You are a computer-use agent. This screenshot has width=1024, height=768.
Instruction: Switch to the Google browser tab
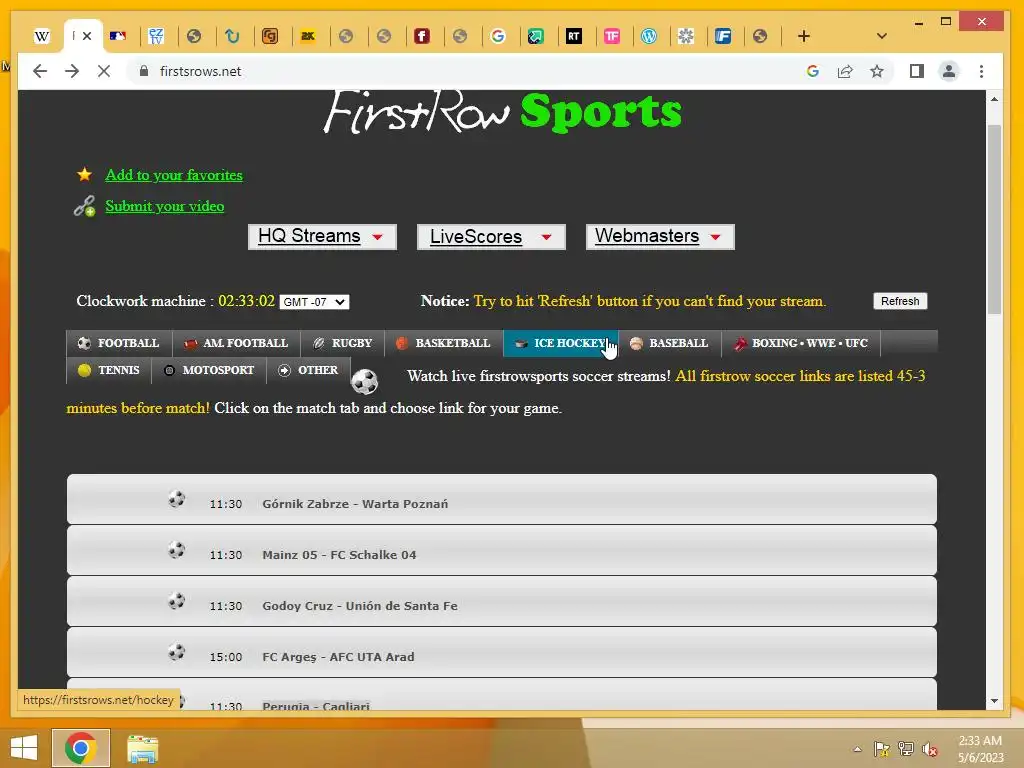(x=498, y=37)
